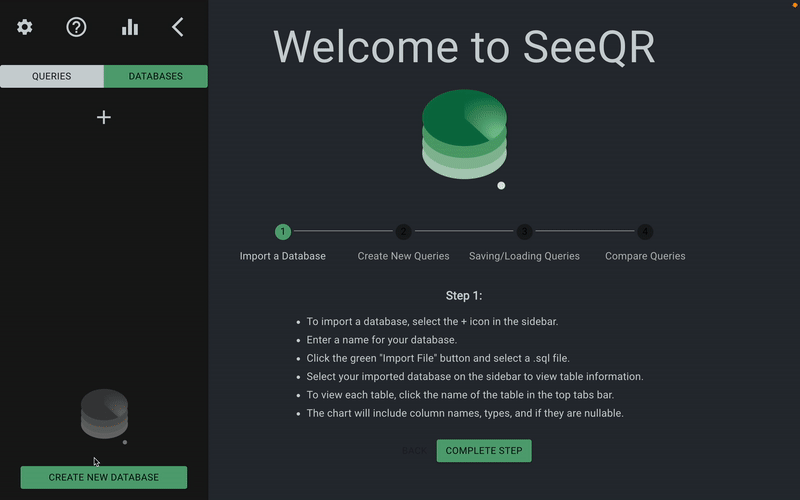Select step 4 circle in the stepper
800x500 pixels.
tap(645, 232)
